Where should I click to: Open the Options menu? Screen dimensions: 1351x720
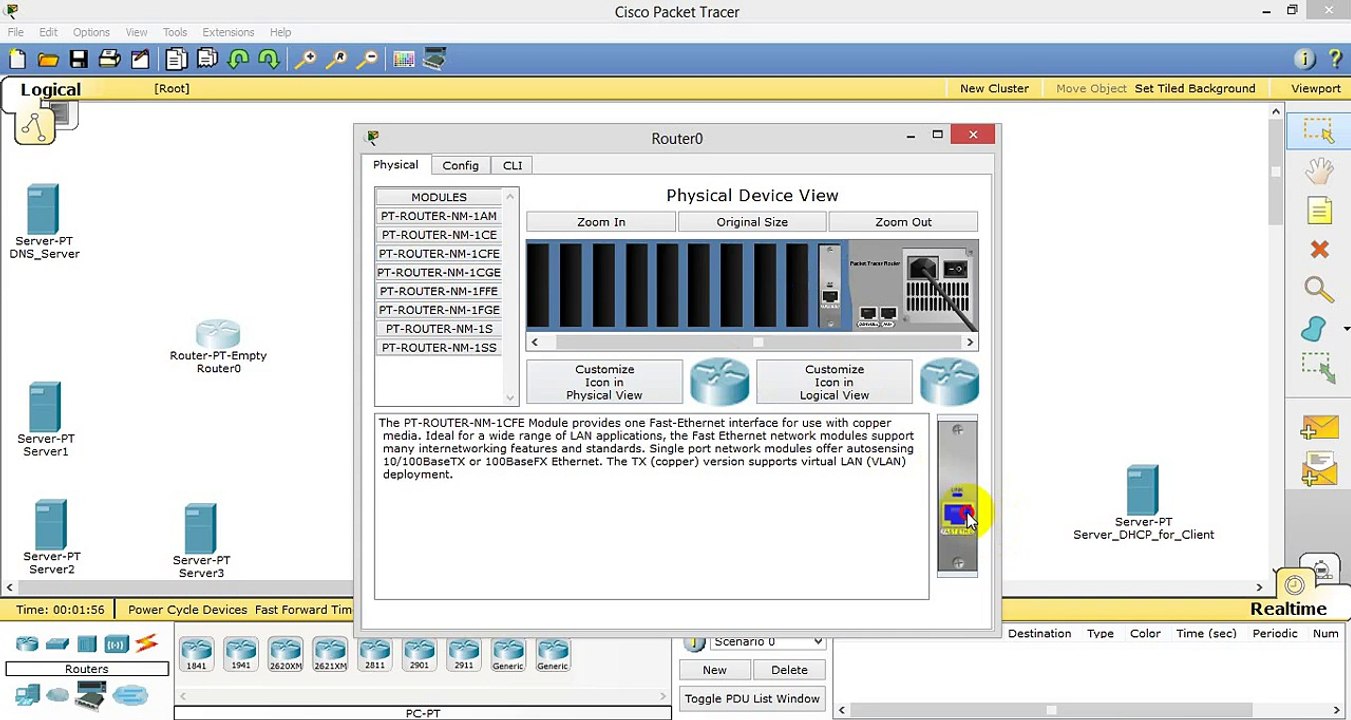(91, 32)
